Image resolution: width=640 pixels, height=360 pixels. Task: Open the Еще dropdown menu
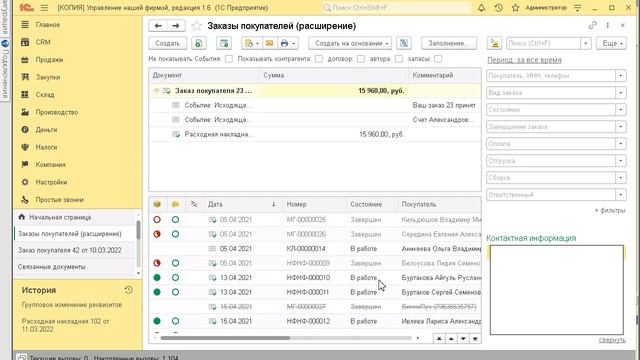pos(611,43)
